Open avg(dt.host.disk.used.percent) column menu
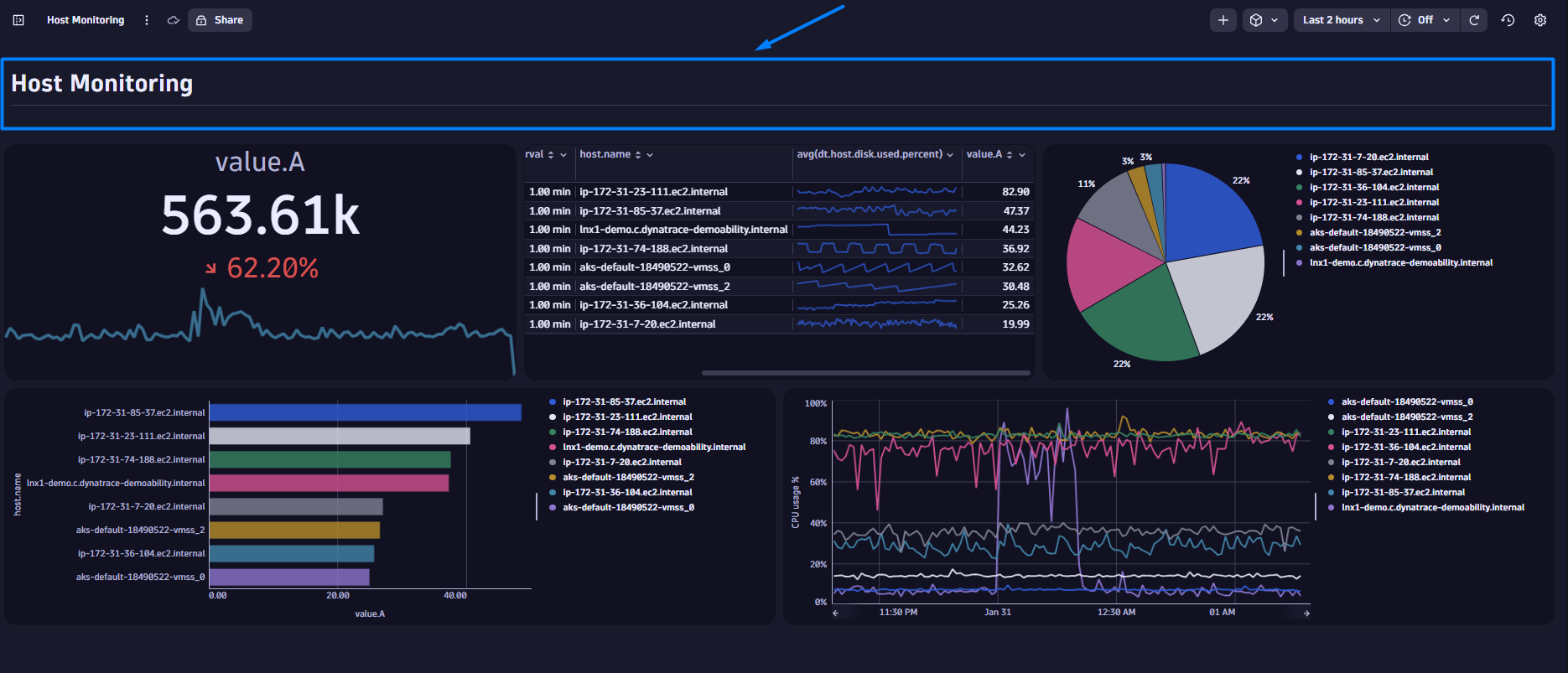This screenshot has width=1568, height=673. (x=950, y=155)
